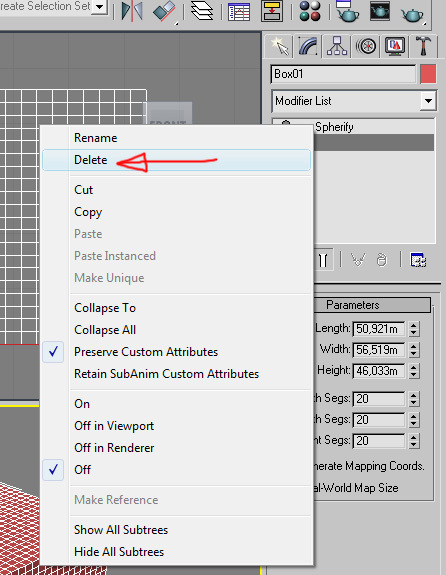Choose Rename from context menu

pyautogui.click(x=176, y=138)
